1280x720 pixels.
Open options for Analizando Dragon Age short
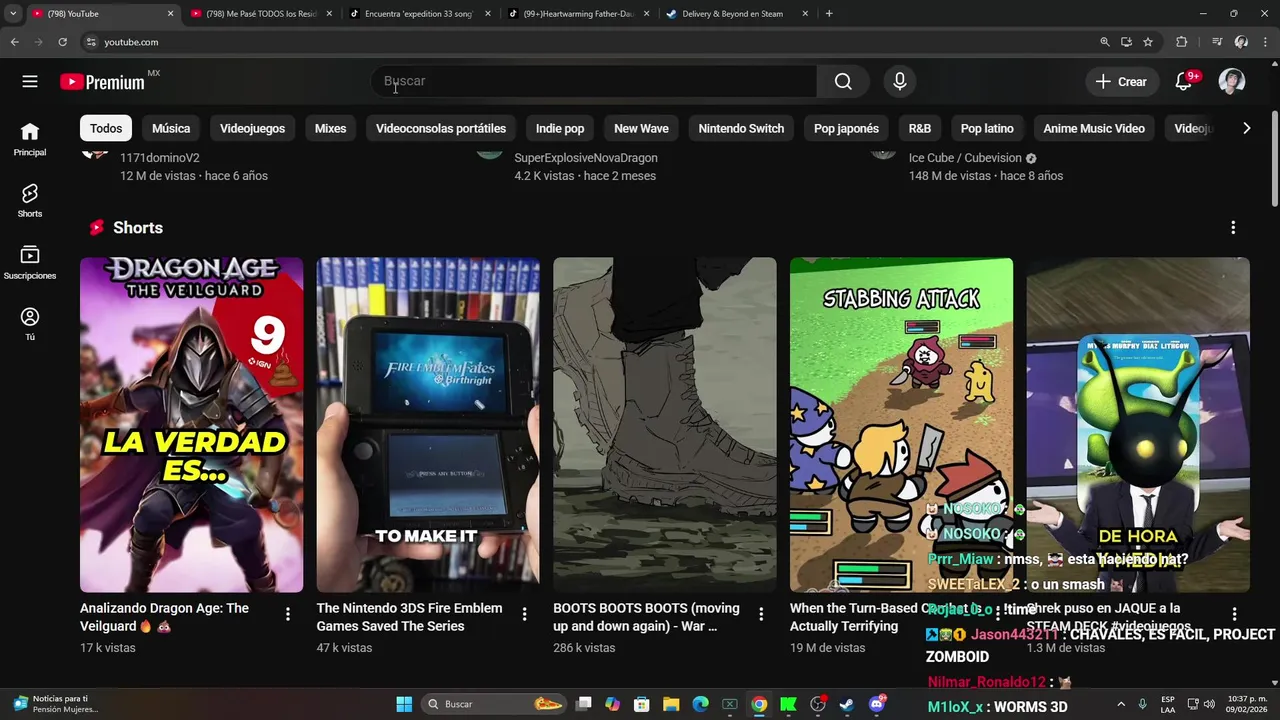pyautogui.click(x=288, y=614)
